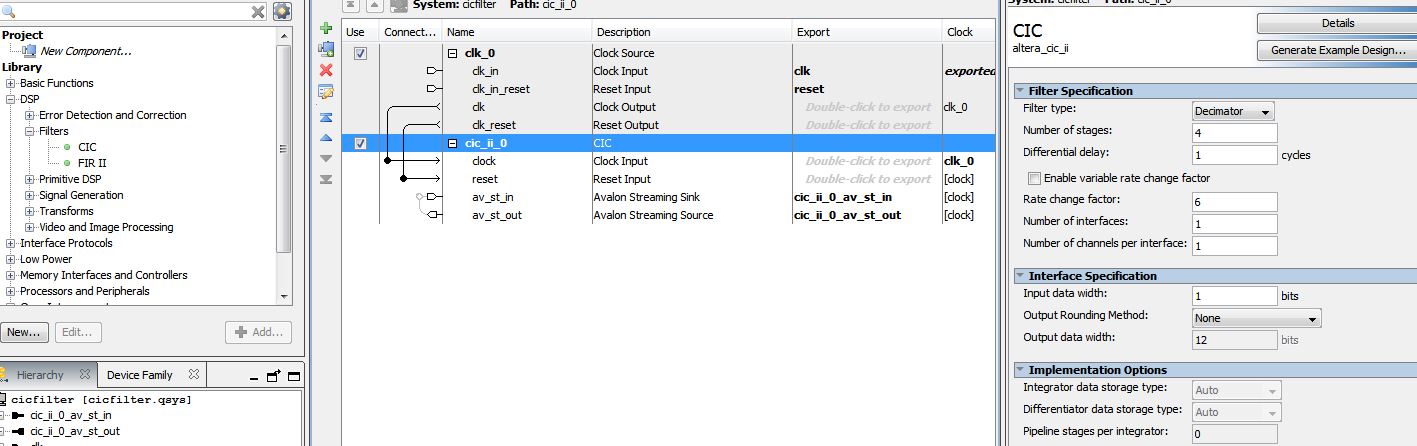1417x446 pixels.
Task: Uncheck the Use checkbox for clk_0
Action: (360, 54)
